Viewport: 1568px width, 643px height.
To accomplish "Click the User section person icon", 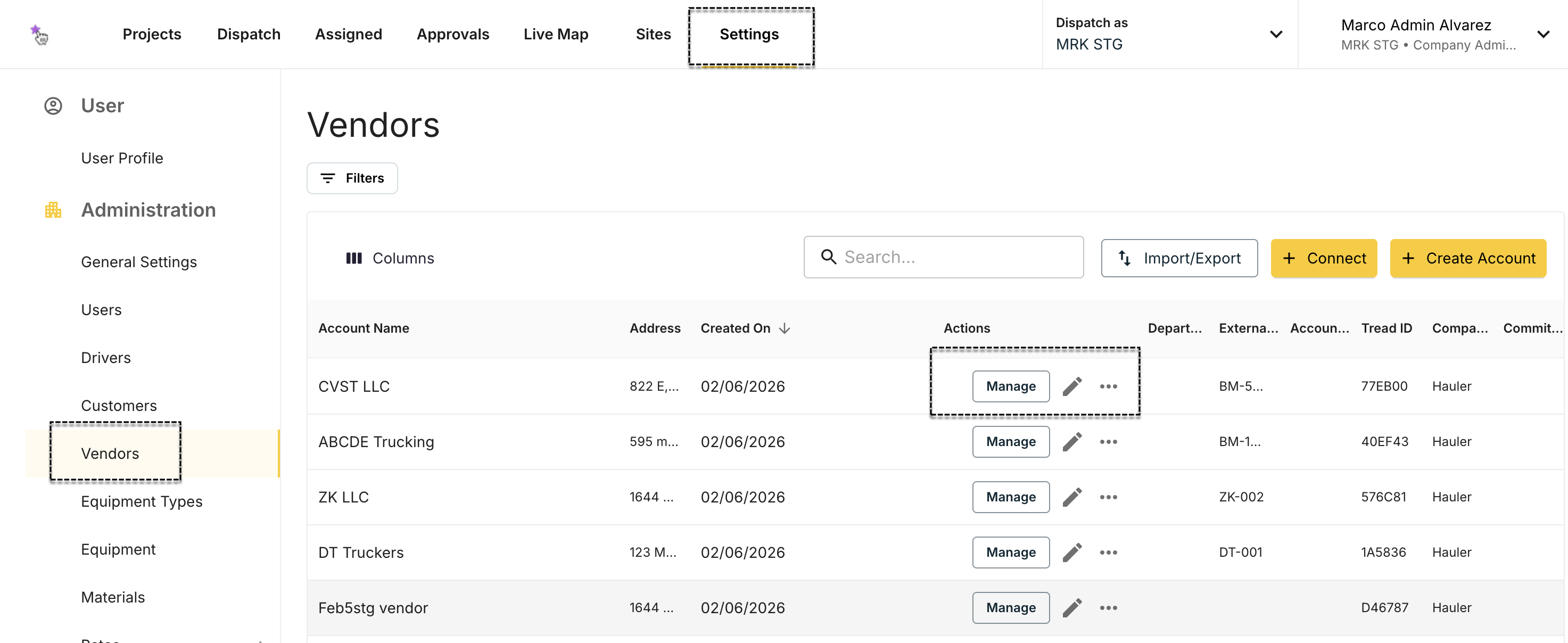I will [x=53, y=106].
